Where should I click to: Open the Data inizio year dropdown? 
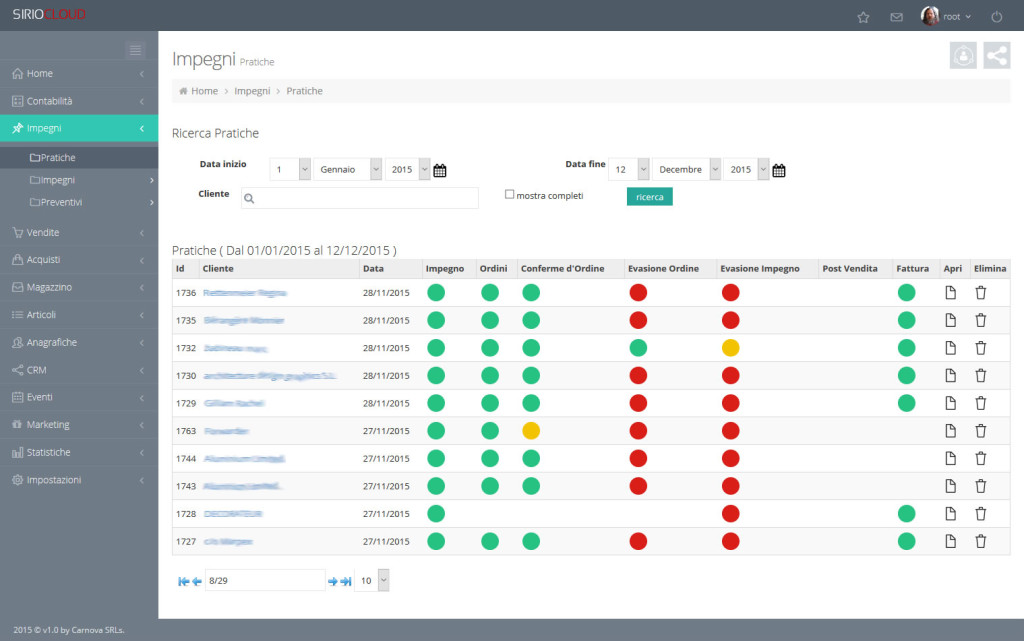(x=408, y=169)
